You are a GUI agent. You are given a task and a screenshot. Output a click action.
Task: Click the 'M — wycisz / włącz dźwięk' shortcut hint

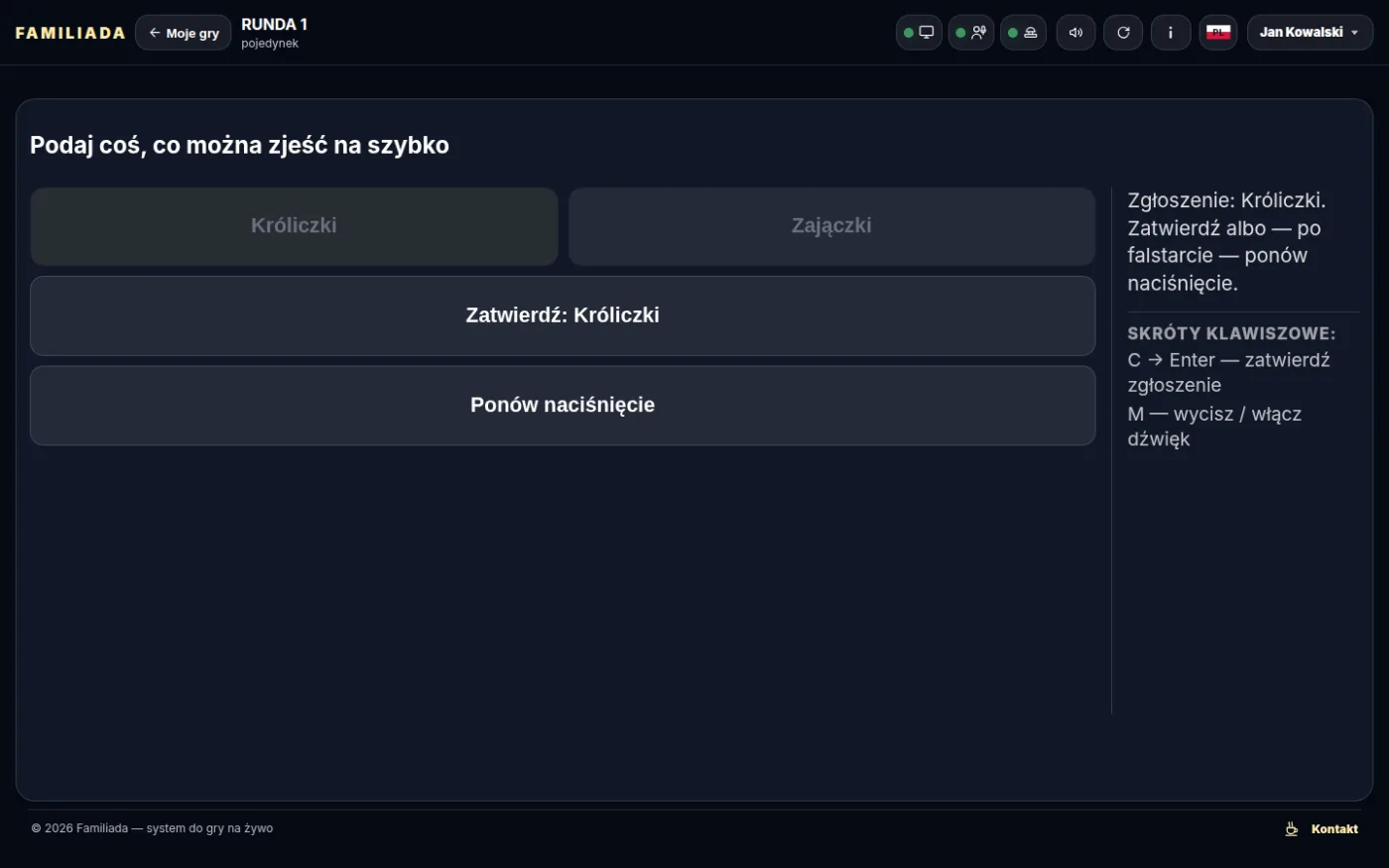[1214, 427]
